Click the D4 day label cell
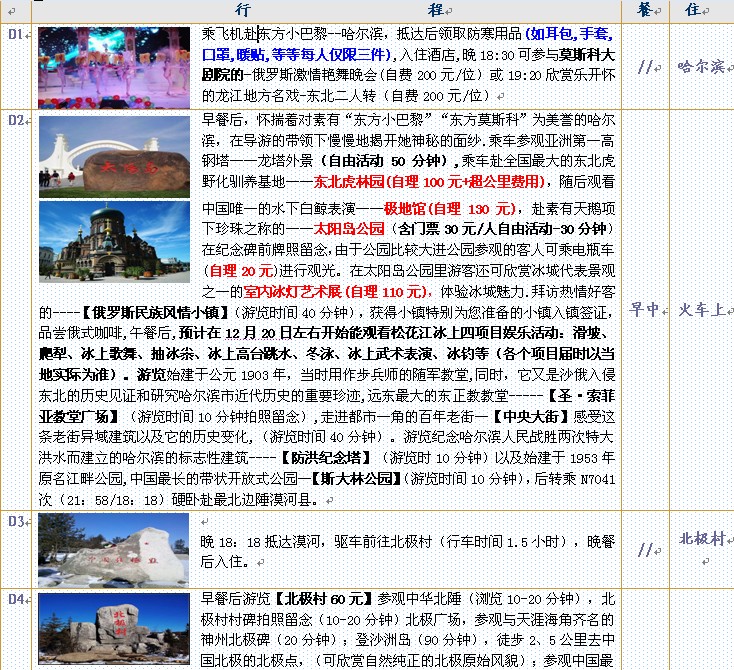 pyautogui.click(x=16, y=599)
